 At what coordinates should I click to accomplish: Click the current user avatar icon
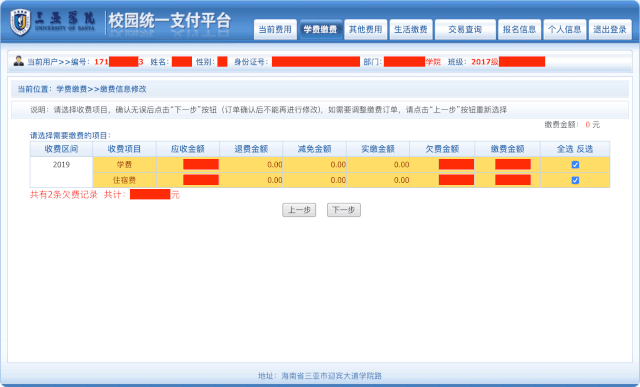pyautogui.click(x=18, y=61)
